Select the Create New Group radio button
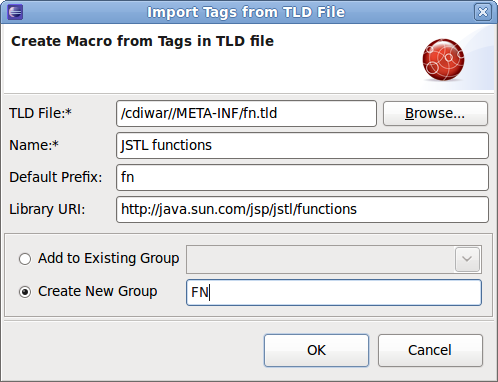The width and height of the screenshot is (498, 382). coord(25,292)
